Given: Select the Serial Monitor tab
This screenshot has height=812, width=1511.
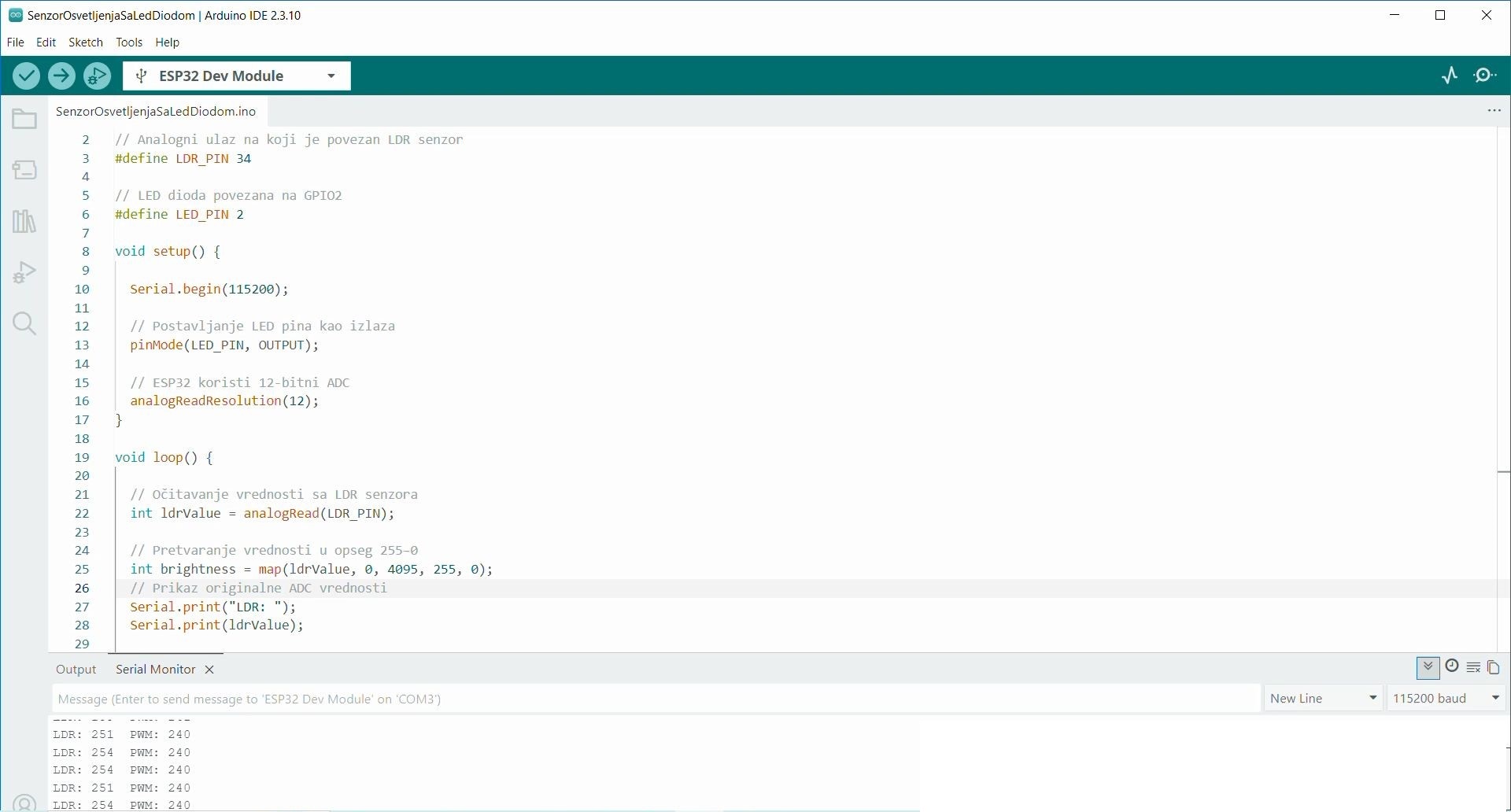Looking at the screenshot, I should click(155, 670).
